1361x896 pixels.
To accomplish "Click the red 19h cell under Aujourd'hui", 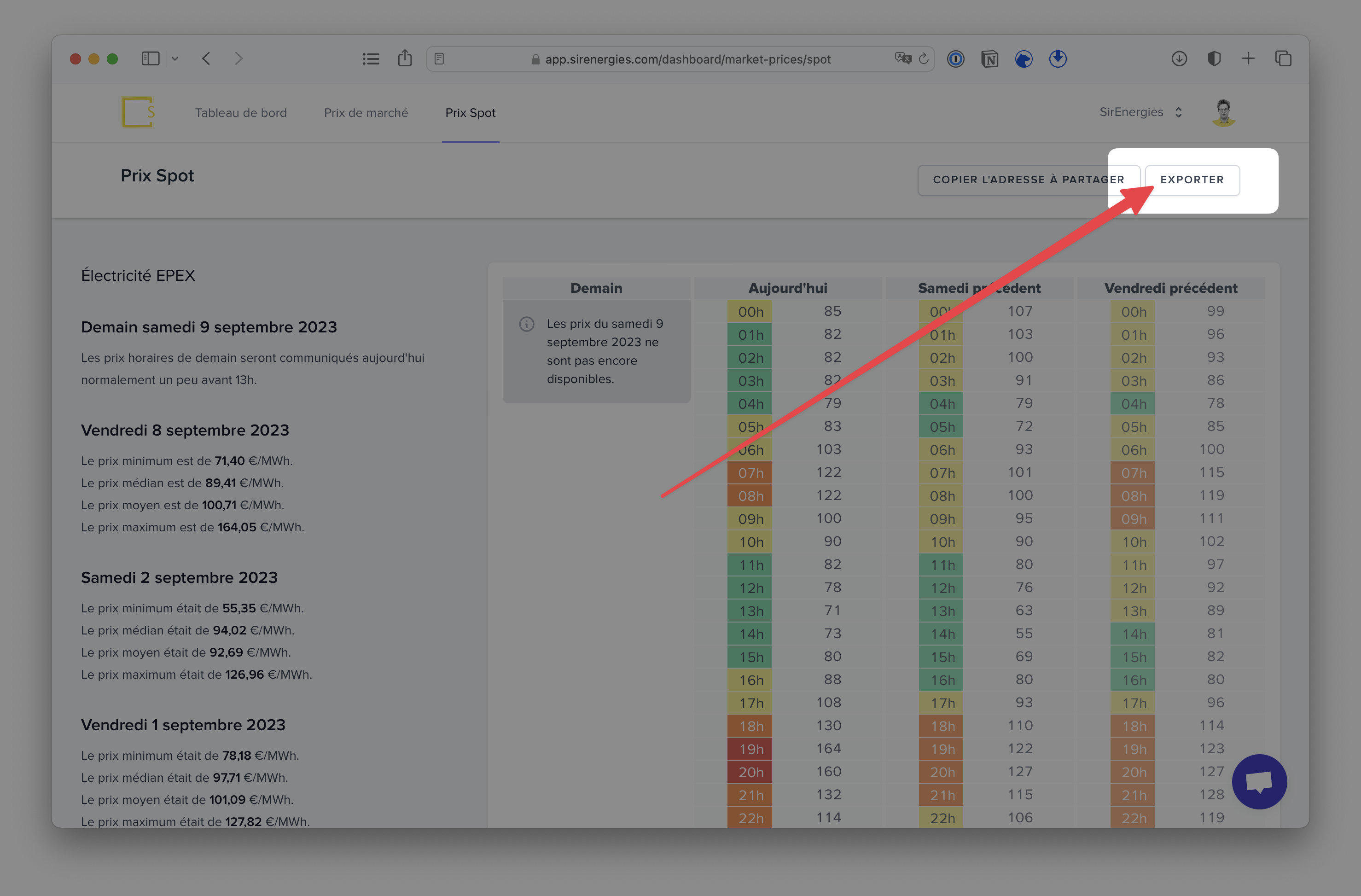I will click(750, 749).
